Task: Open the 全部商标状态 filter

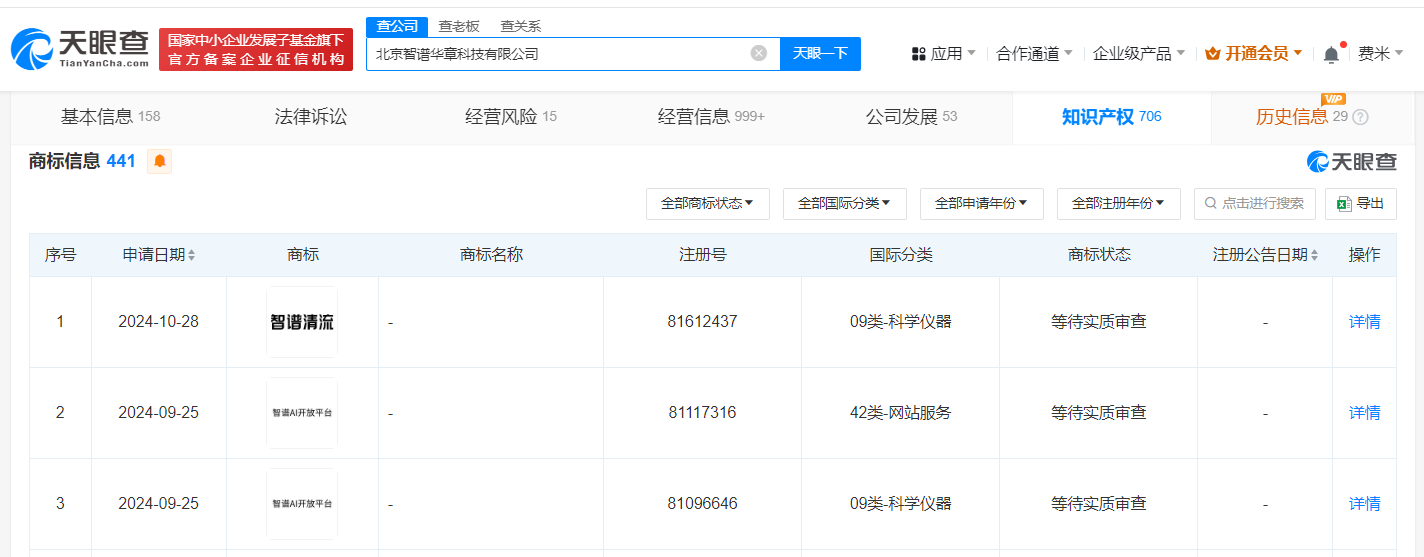Action: click(x=707, y=203)
